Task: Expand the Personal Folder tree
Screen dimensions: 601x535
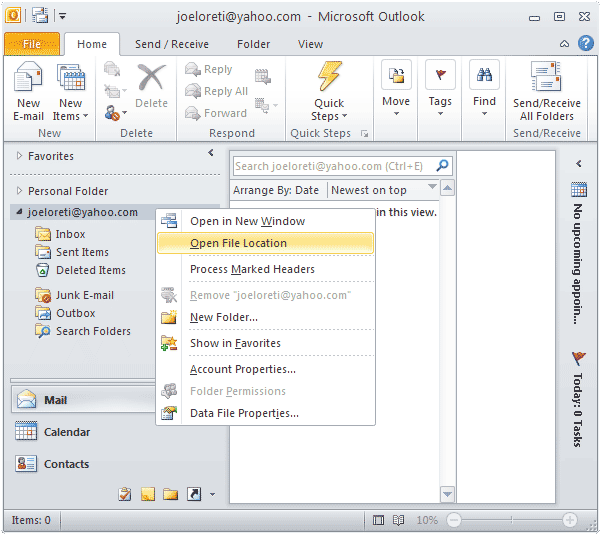Action: pos(19,191)
